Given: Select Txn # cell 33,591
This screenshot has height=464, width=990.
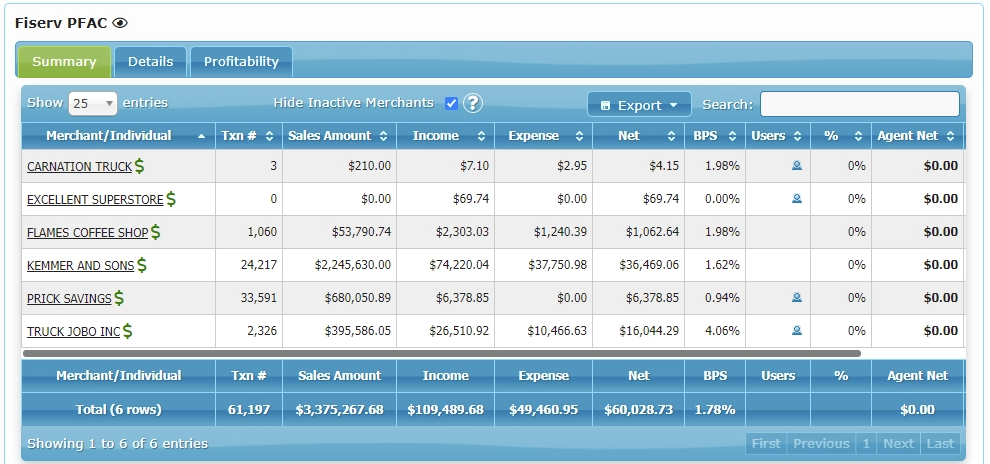Looking at the screenshot, I should tap(249, 297).
